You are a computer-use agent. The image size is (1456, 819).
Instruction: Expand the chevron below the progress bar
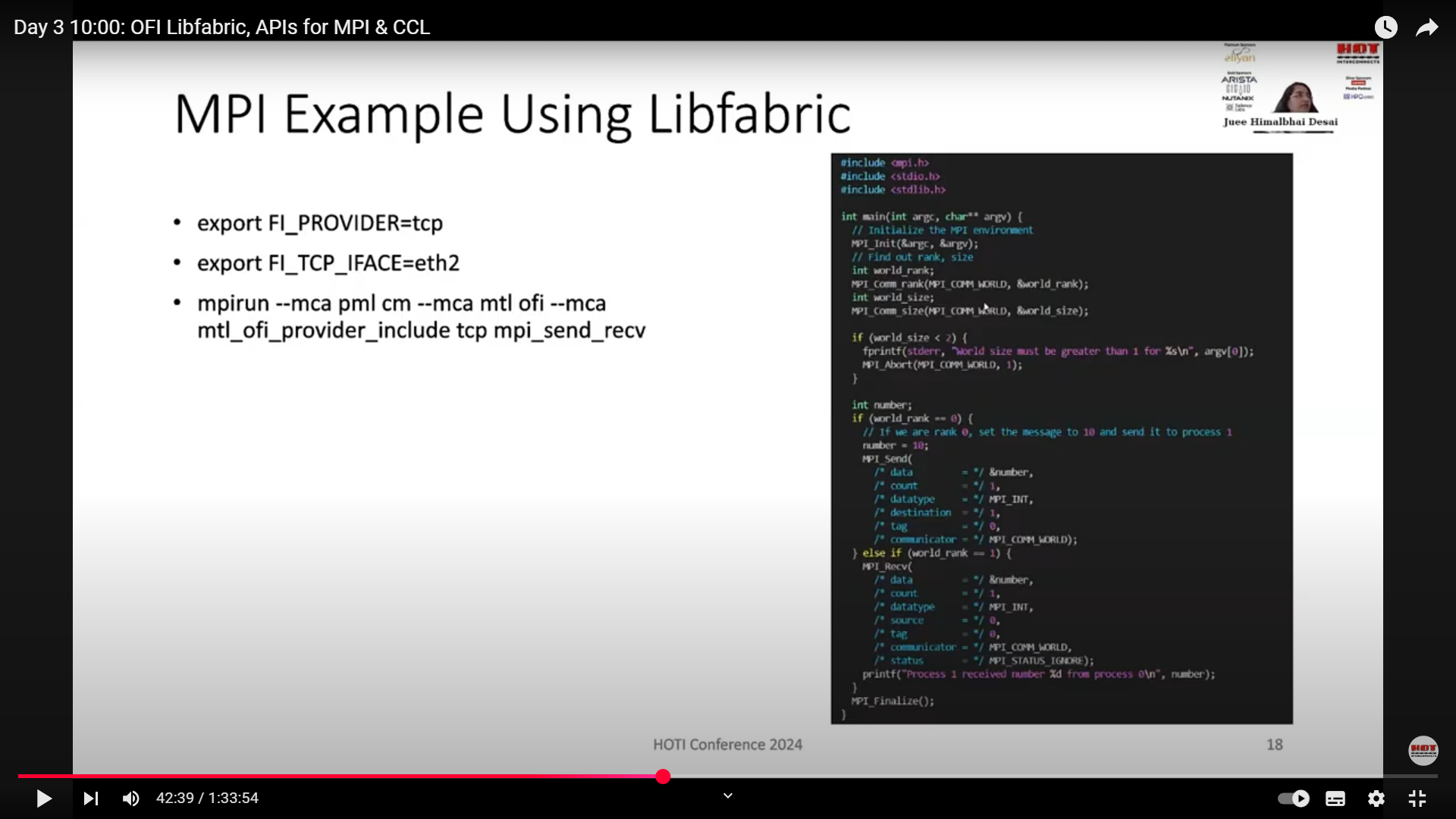click(728, 795)
